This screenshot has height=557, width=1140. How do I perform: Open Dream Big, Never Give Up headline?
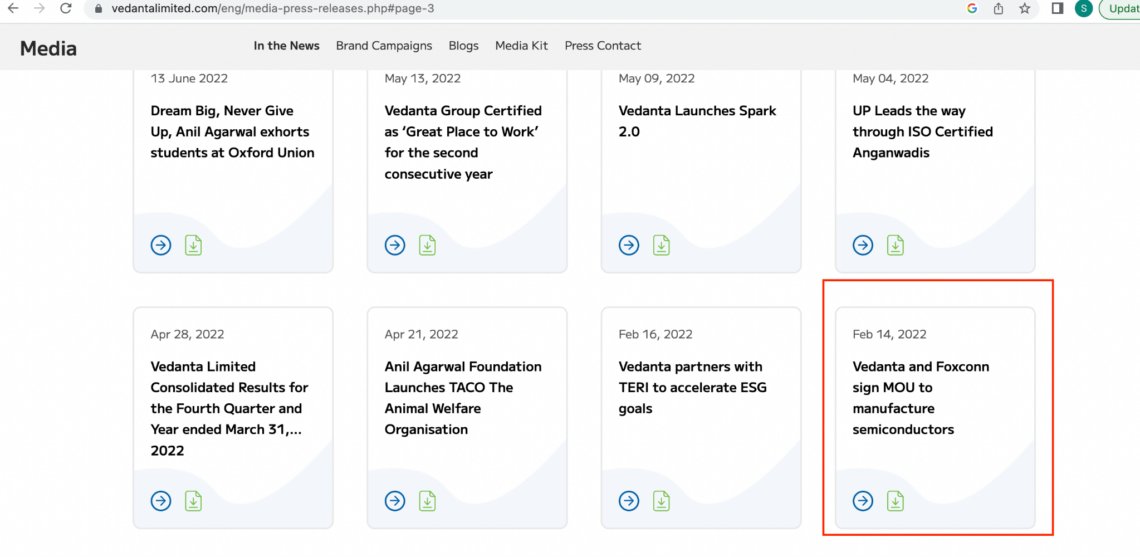coord(233,132)
